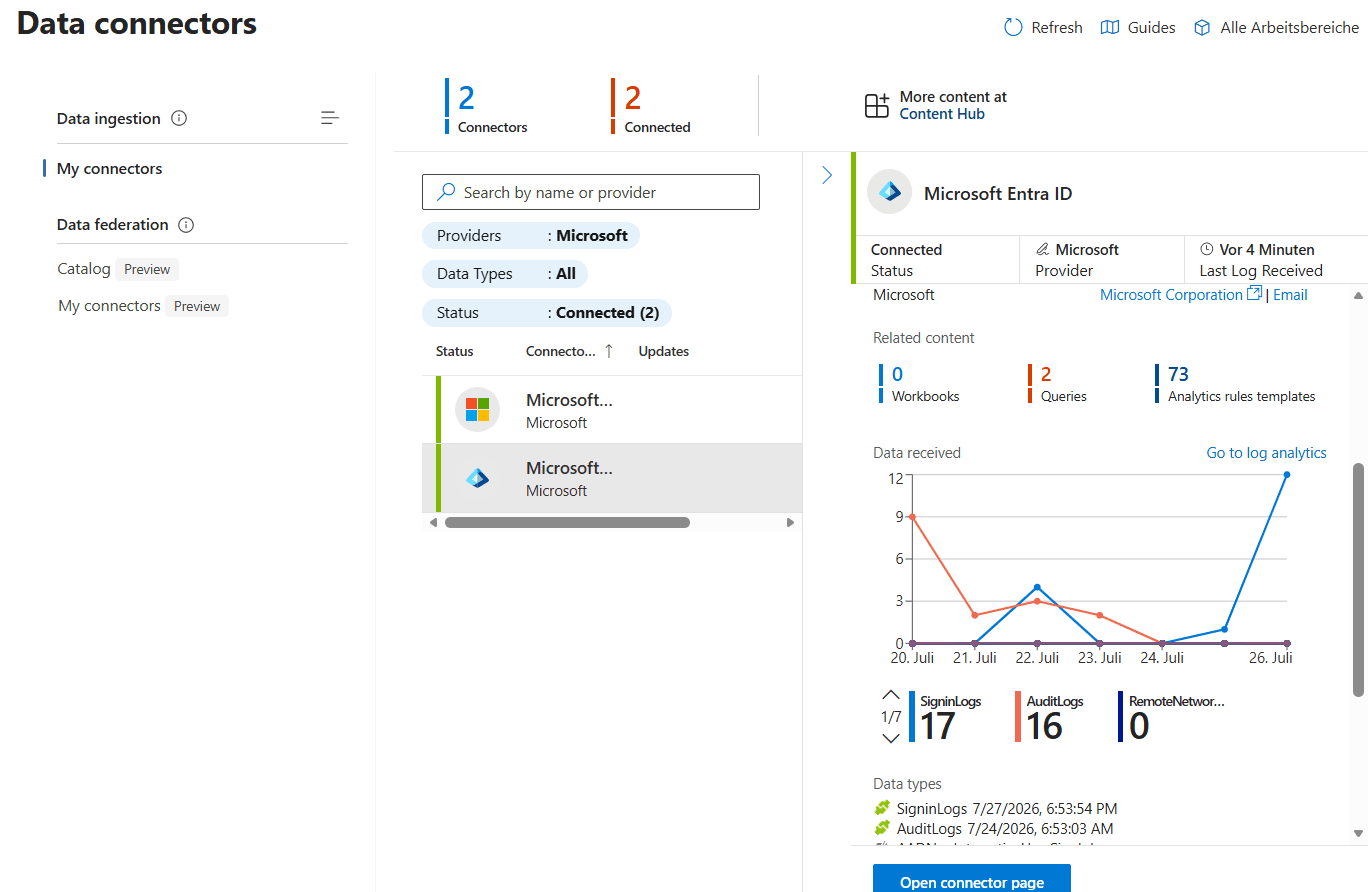Image resolution: width=1371 pixels, height=892 pixels.
Task: Click the external link icon after Microsoft Corporation
Action: (x=1254, y=294)
